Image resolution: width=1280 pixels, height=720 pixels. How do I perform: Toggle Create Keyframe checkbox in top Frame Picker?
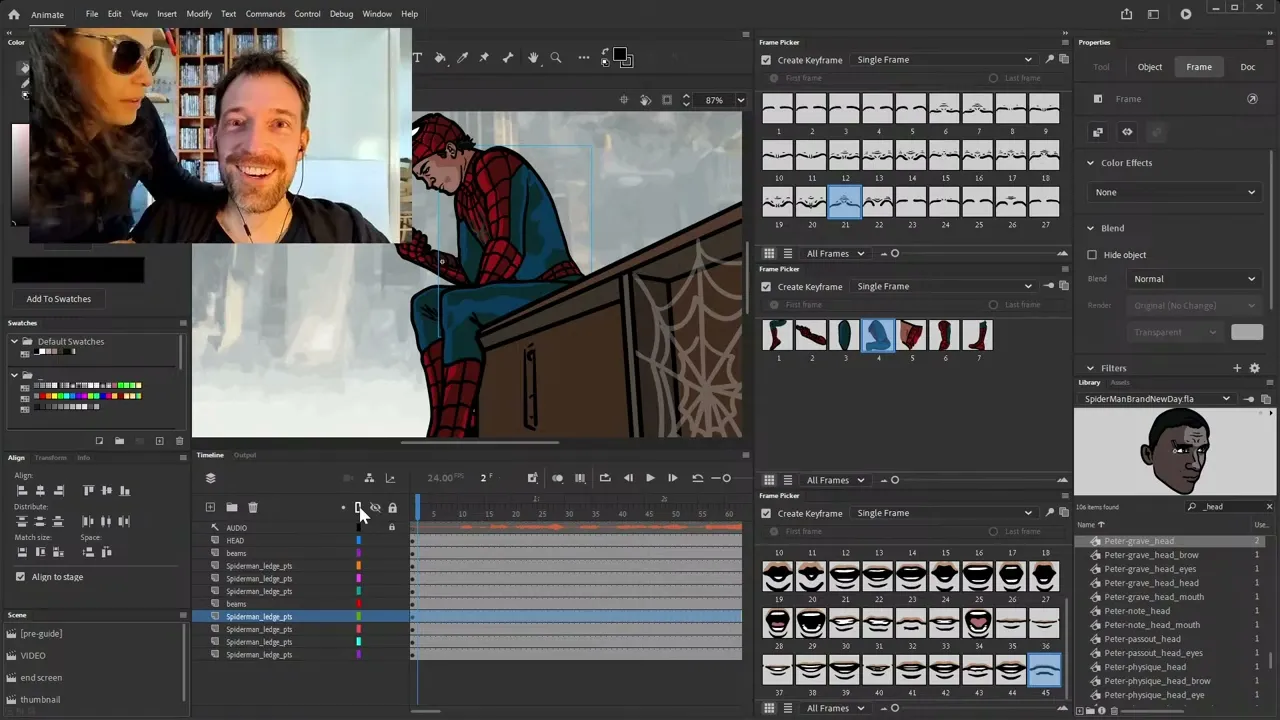[x=766, y=60]
